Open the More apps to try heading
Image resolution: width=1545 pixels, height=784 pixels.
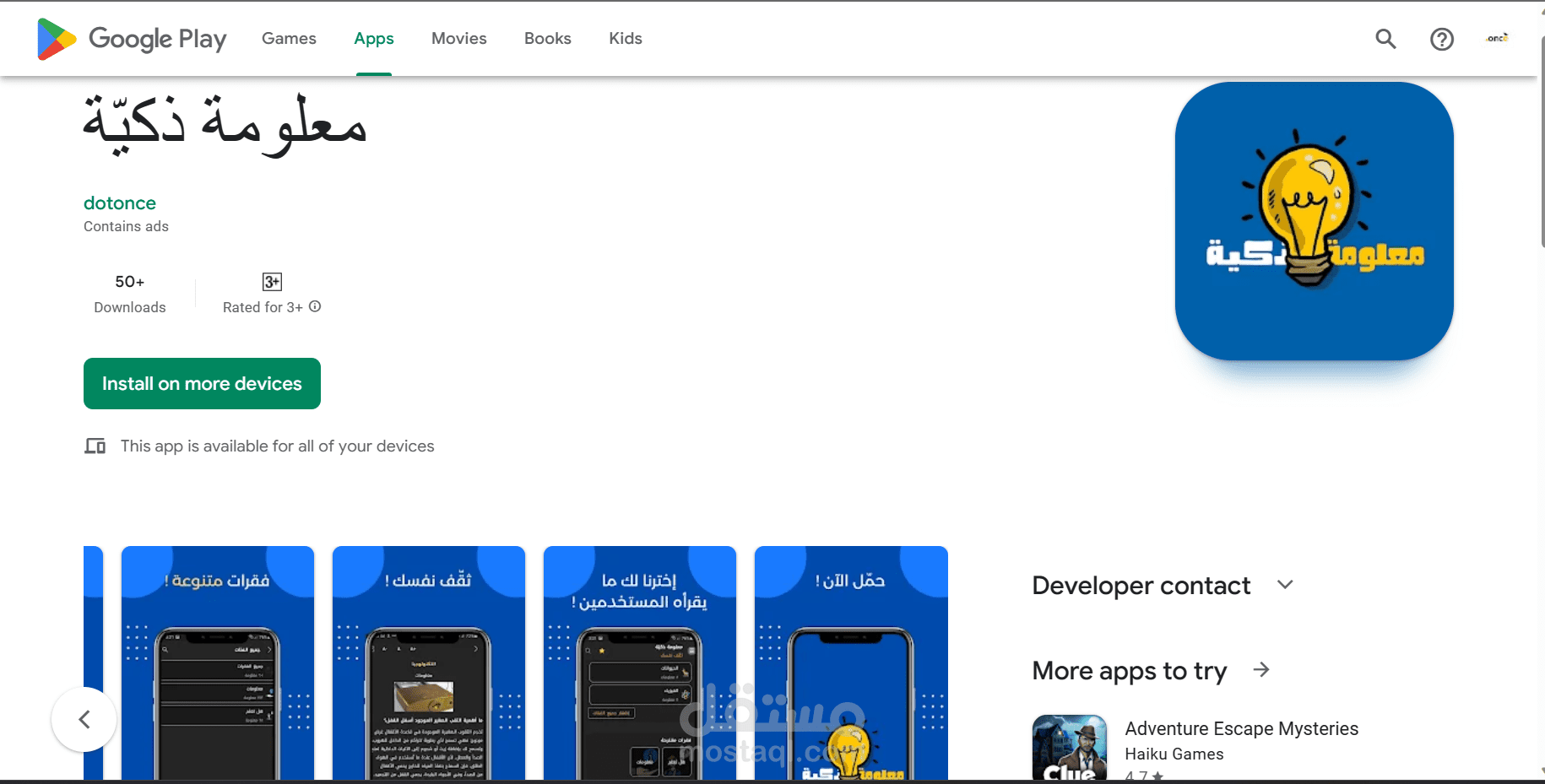pyautogui.click(x=1129, y=671)
